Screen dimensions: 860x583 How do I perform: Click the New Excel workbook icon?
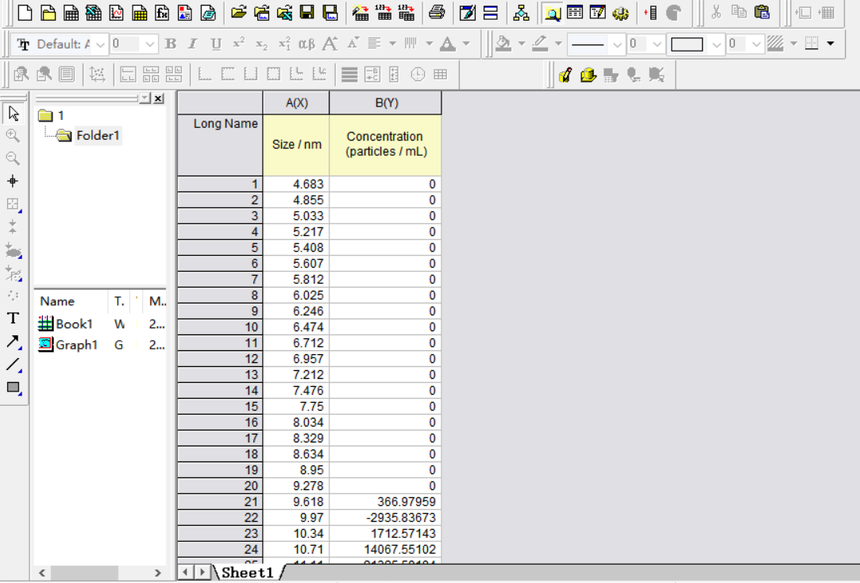tap(94, 13)
